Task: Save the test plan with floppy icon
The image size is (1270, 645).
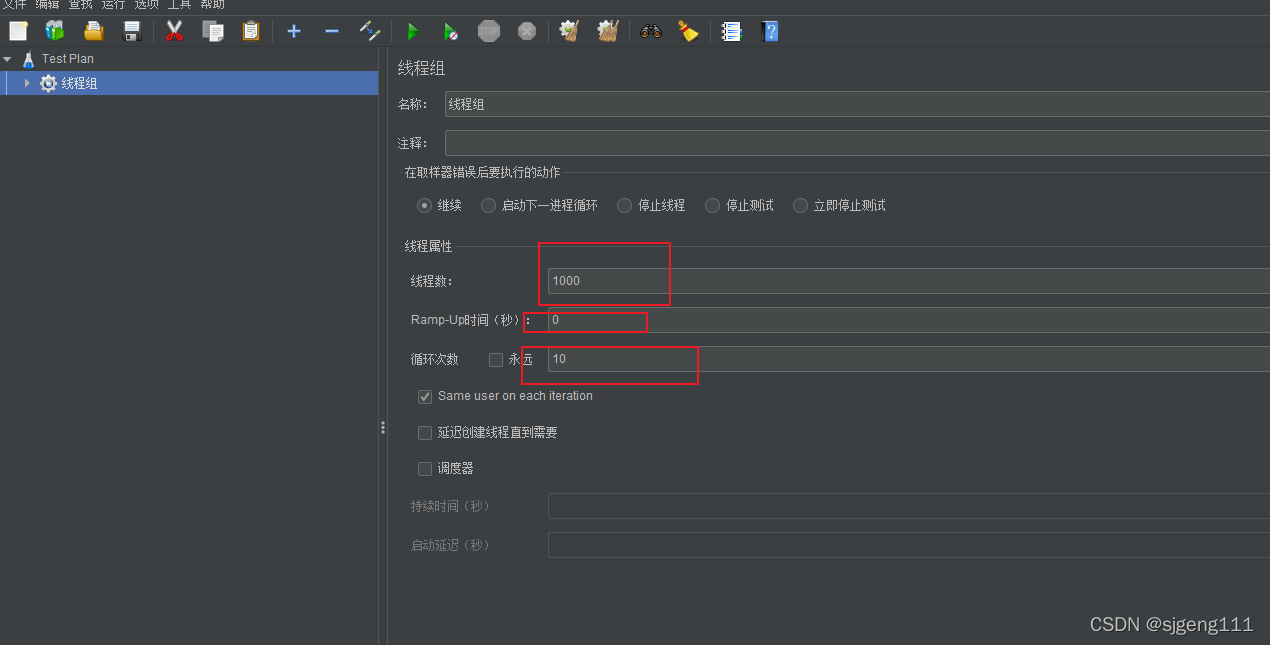Action: 132,31
